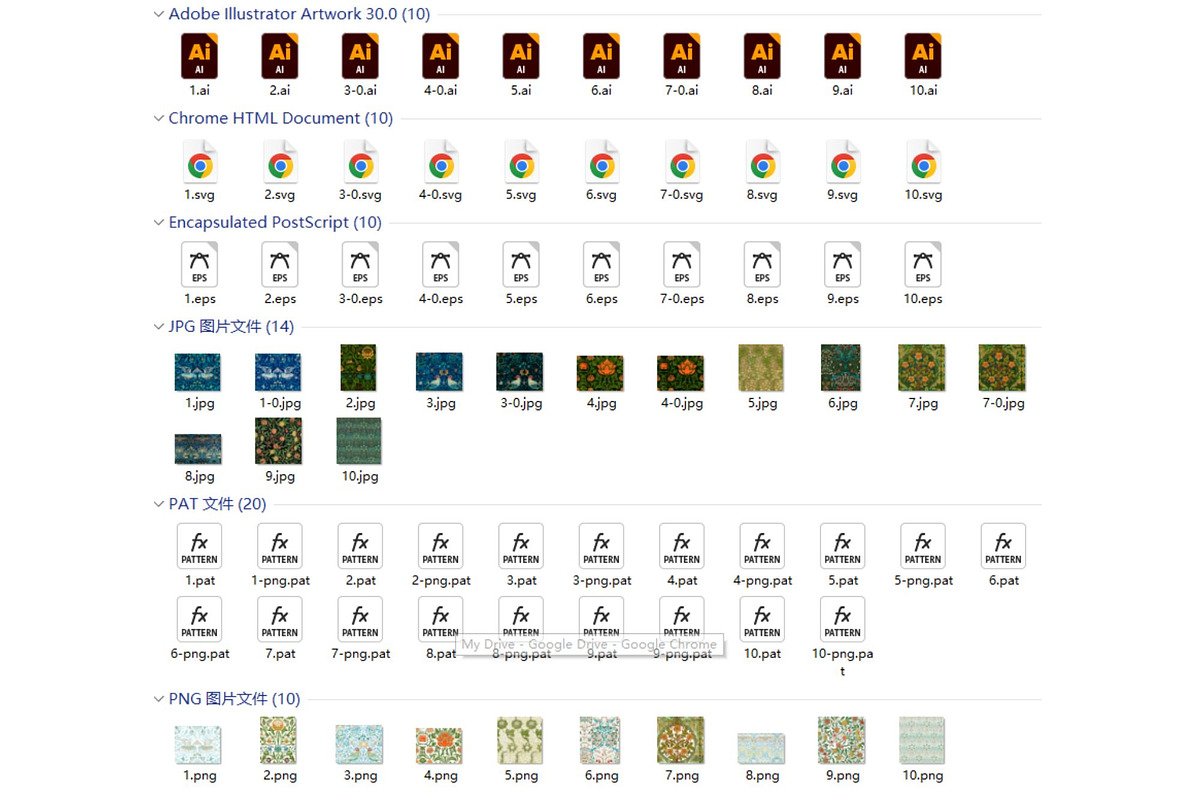Select the Adobe Illustrator Artwork 30.0 (10) header
Image resolution: width=1200 pixels, height=800 pixels.
[x=299, y=14]
